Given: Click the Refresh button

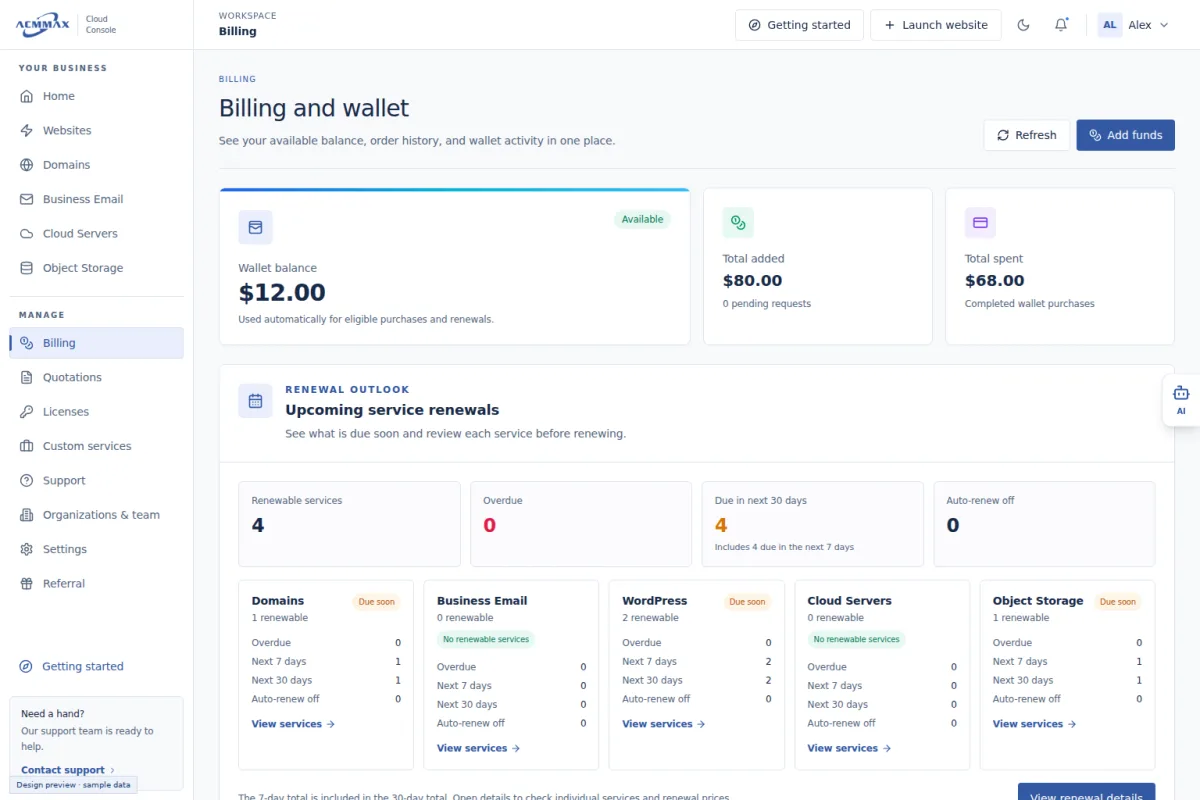Looking at the screenshot, I should 1027,135.
